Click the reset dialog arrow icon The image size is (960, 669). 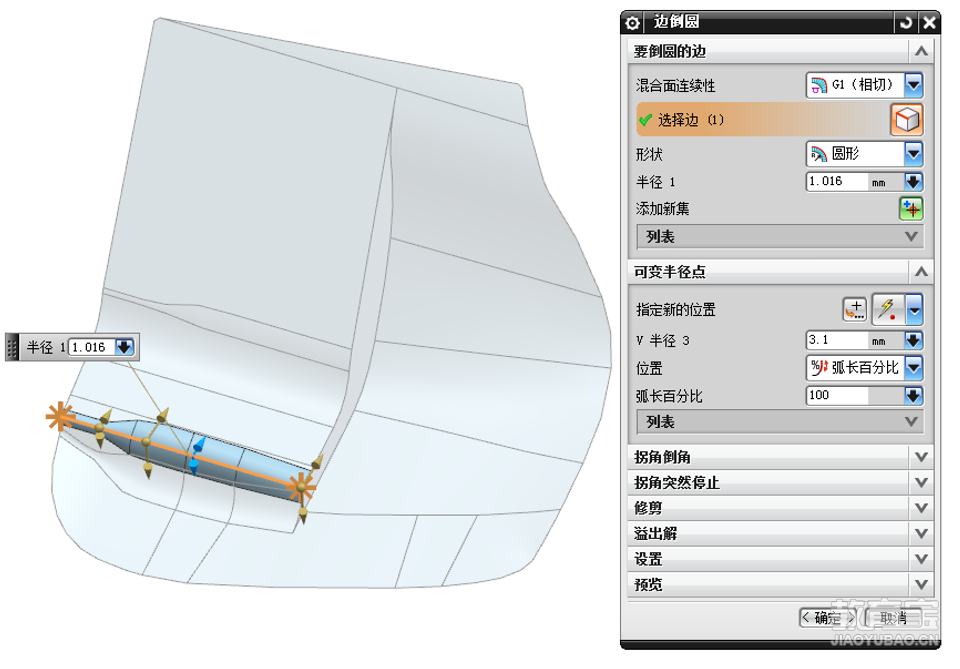pos(906,23)
